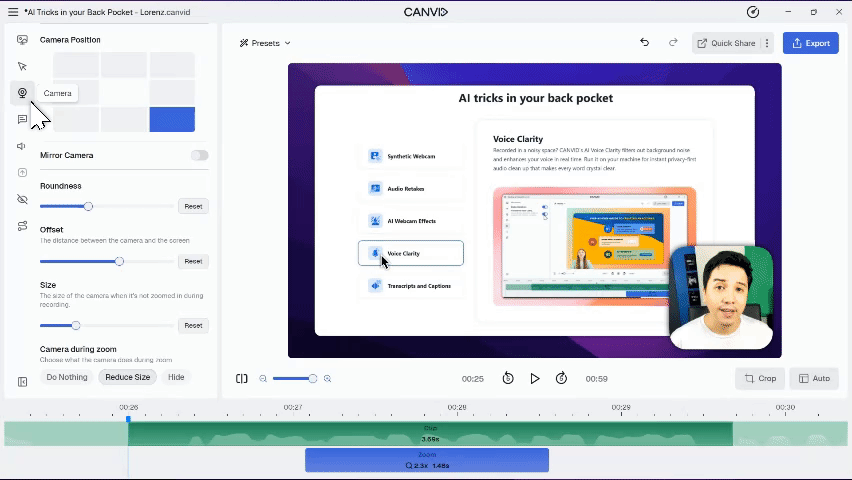Open the background settings sidebar icon

(22, 40)
